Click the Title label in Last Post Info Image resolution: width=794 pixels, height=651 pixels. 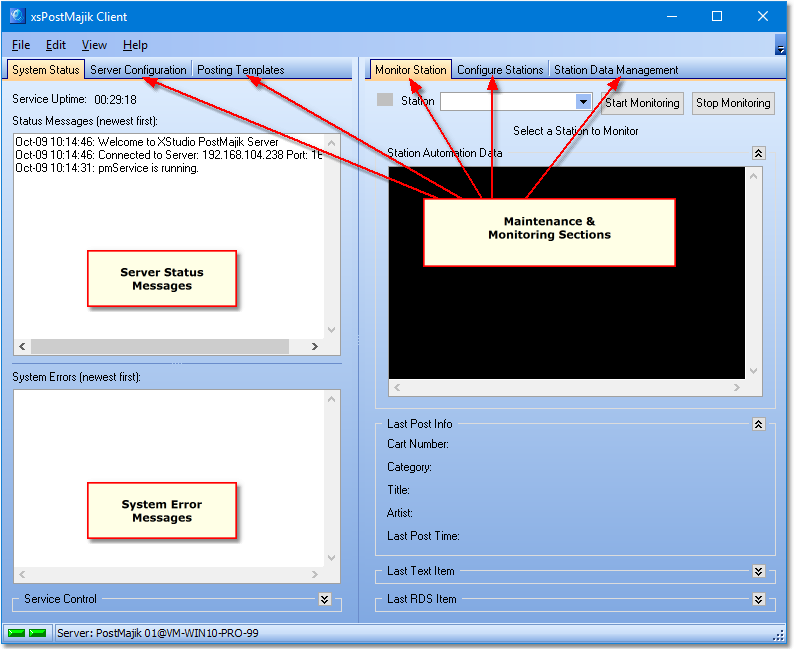[x=399, y=490]
